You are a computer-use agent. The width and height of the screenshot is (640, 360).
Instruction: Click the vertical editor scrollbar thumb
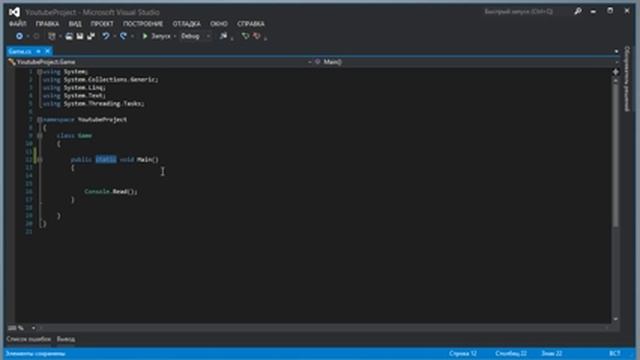point(616,155)
